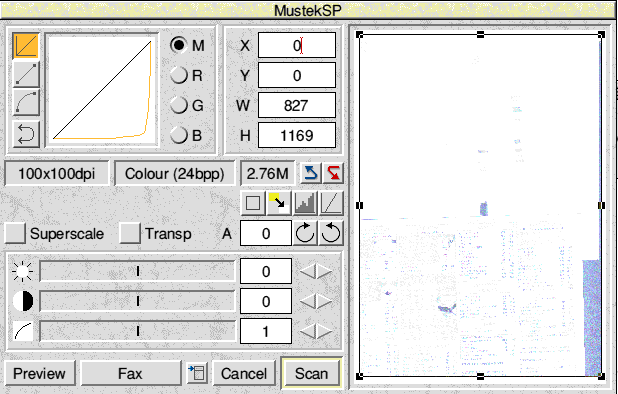Select the smooth curve editing tool
This screenshot has width=618, height=394.
point(26,103)
